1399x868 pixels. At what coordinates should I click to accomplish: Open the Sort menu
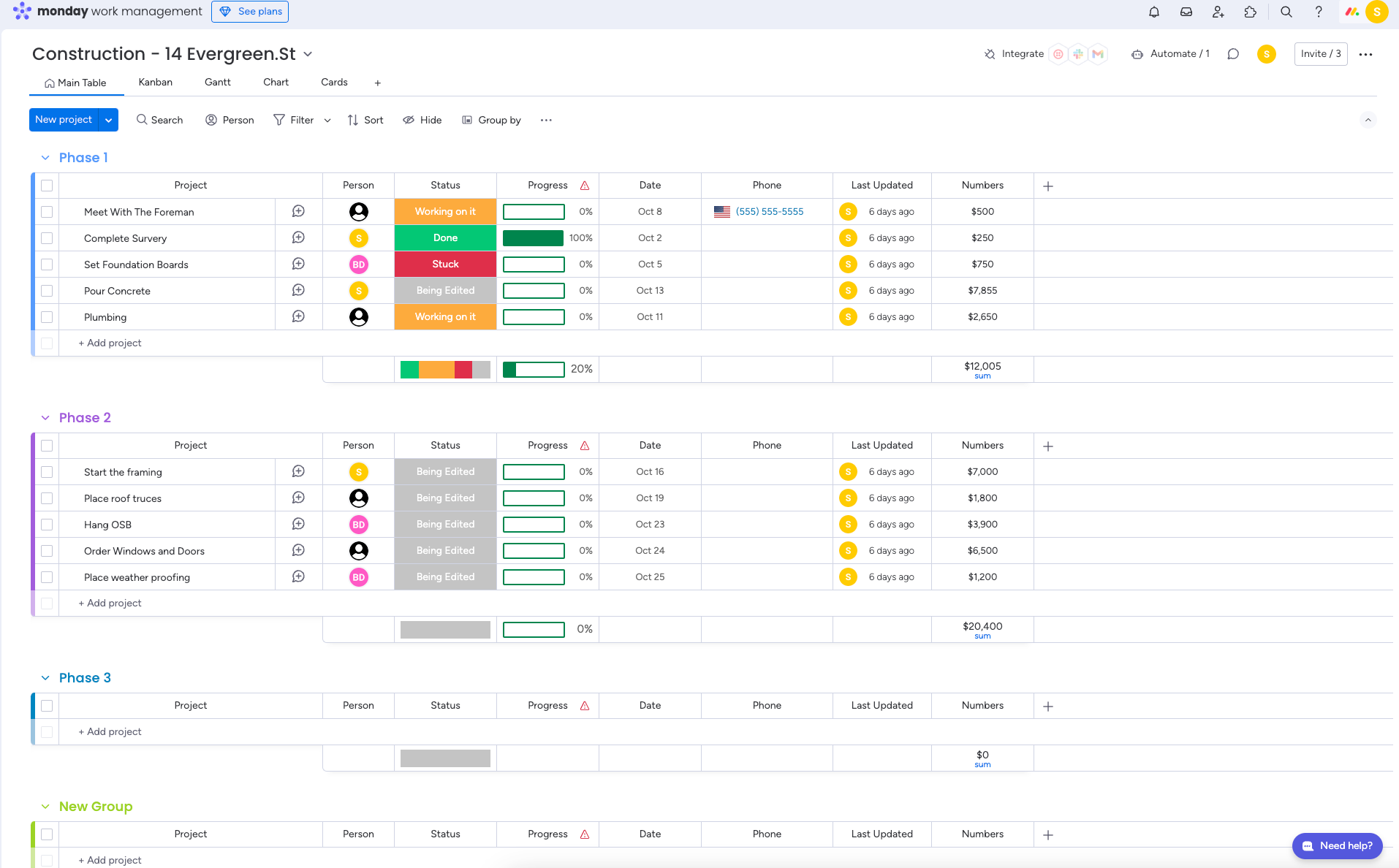pos(365,120)
